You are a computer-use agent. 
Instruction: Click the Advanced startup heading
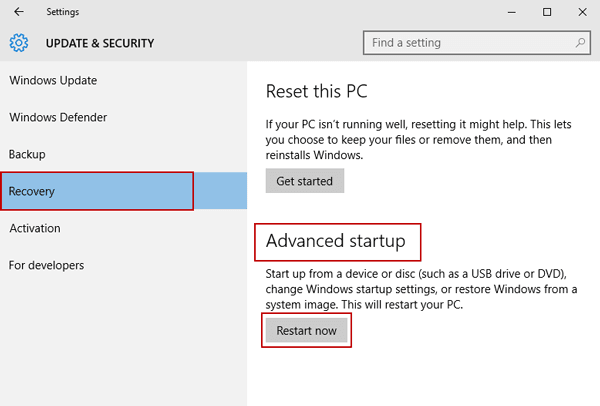tap(335, 241)
